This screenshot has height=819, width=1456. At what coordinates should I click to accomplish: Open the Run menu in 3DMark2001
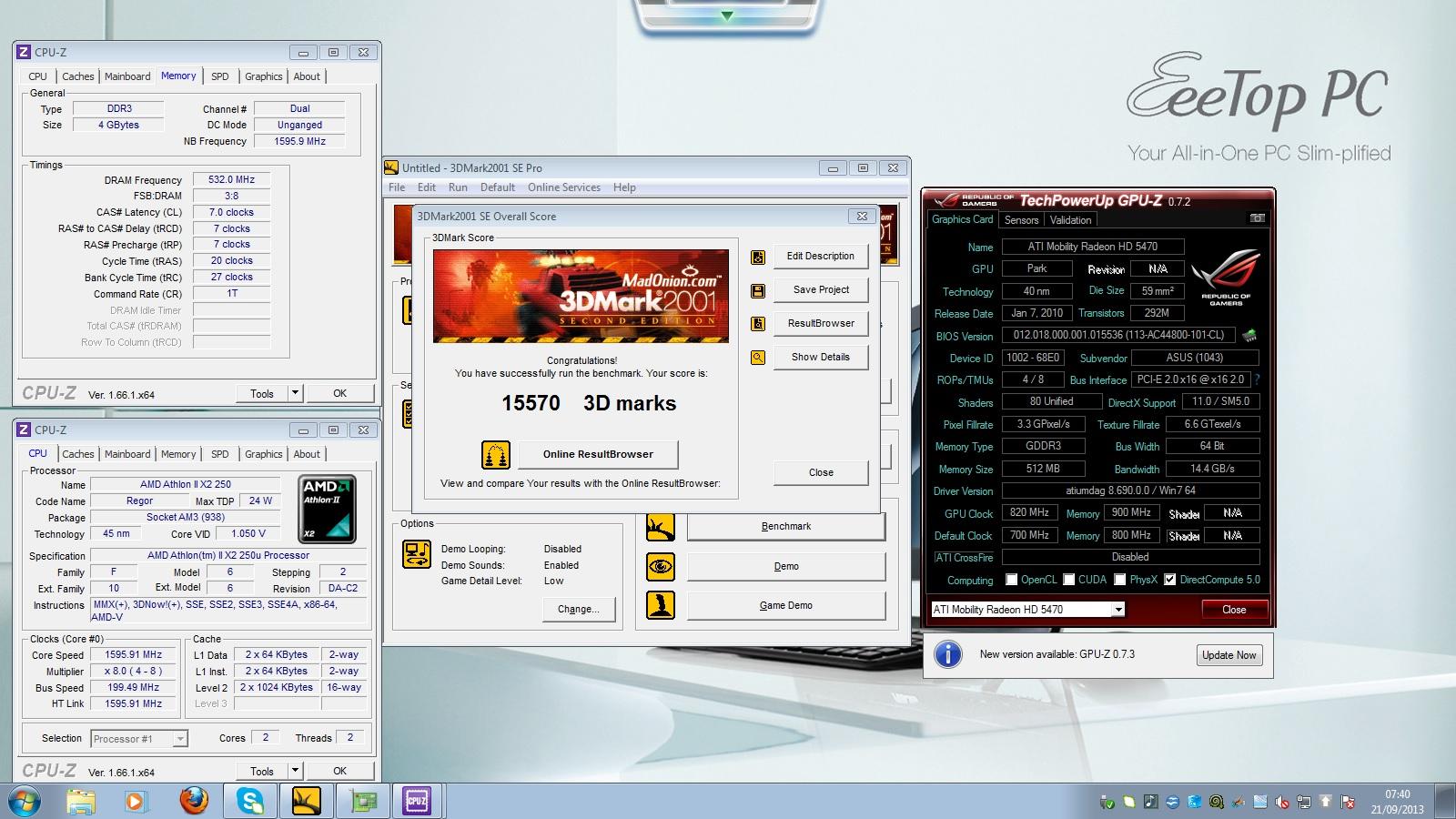click(458, 187)
